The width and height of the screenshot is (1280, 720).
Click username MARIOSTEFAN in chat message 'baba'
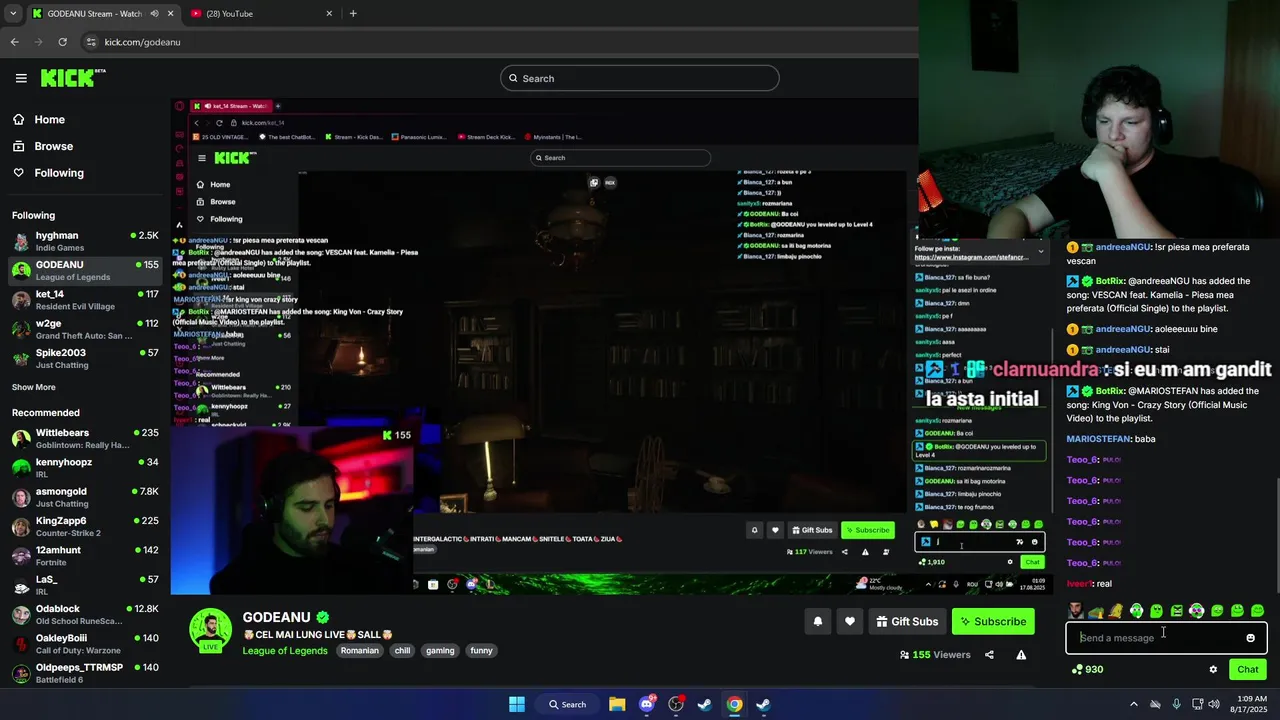[x=1099, y=439]
